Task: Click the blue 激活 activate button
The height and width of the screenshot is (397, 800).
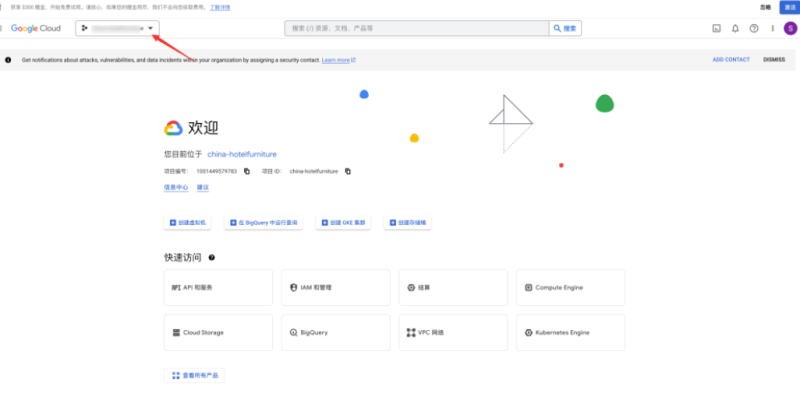Action: 789,7
